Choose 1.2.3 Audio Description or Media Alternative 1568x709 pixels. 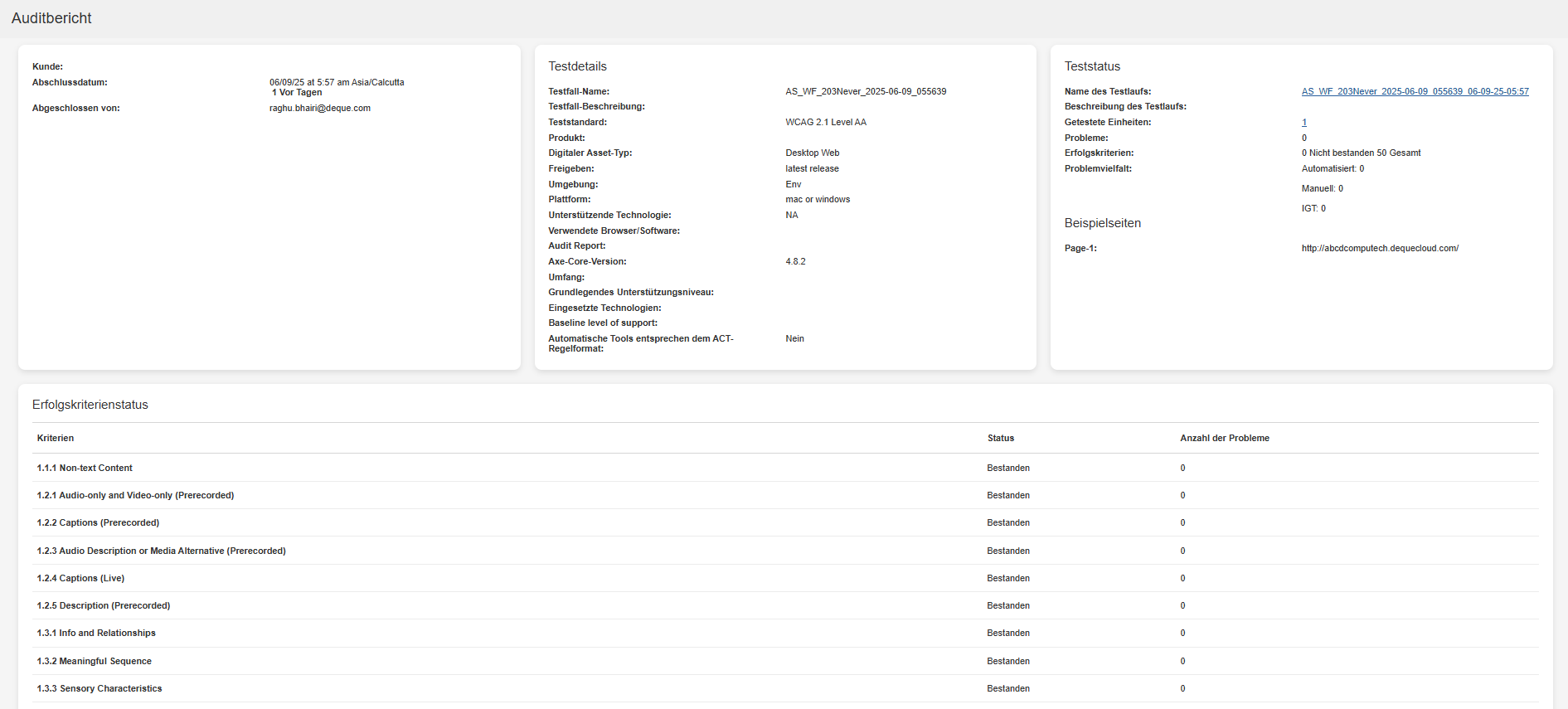(x=161, y=551)
